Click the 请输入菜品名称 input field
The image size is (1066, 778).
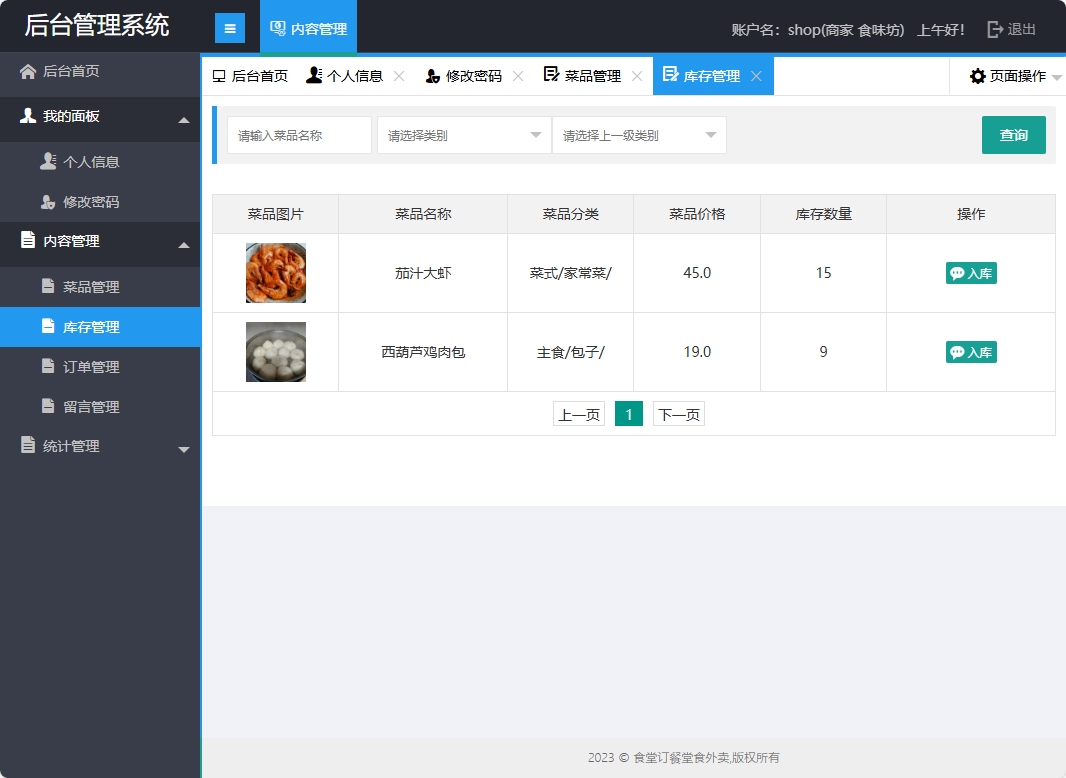298,135
